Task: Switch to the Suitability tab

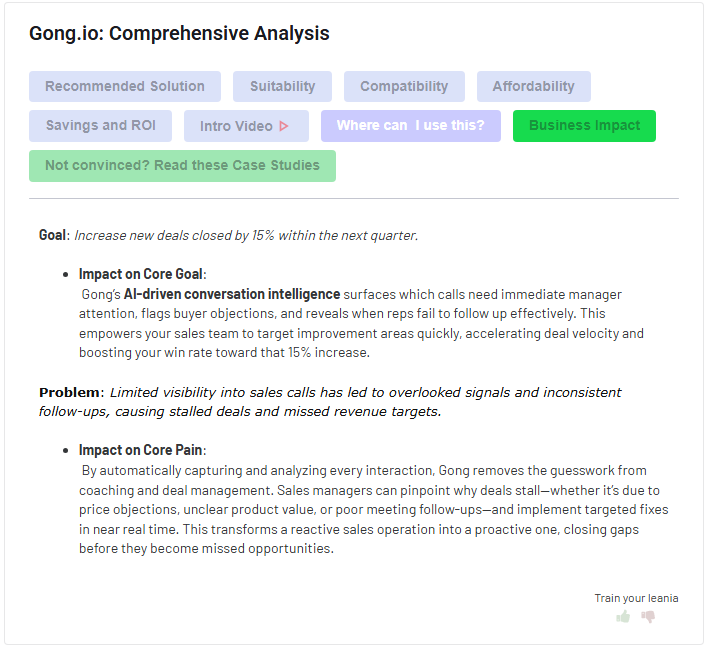Action: (282, 86)
